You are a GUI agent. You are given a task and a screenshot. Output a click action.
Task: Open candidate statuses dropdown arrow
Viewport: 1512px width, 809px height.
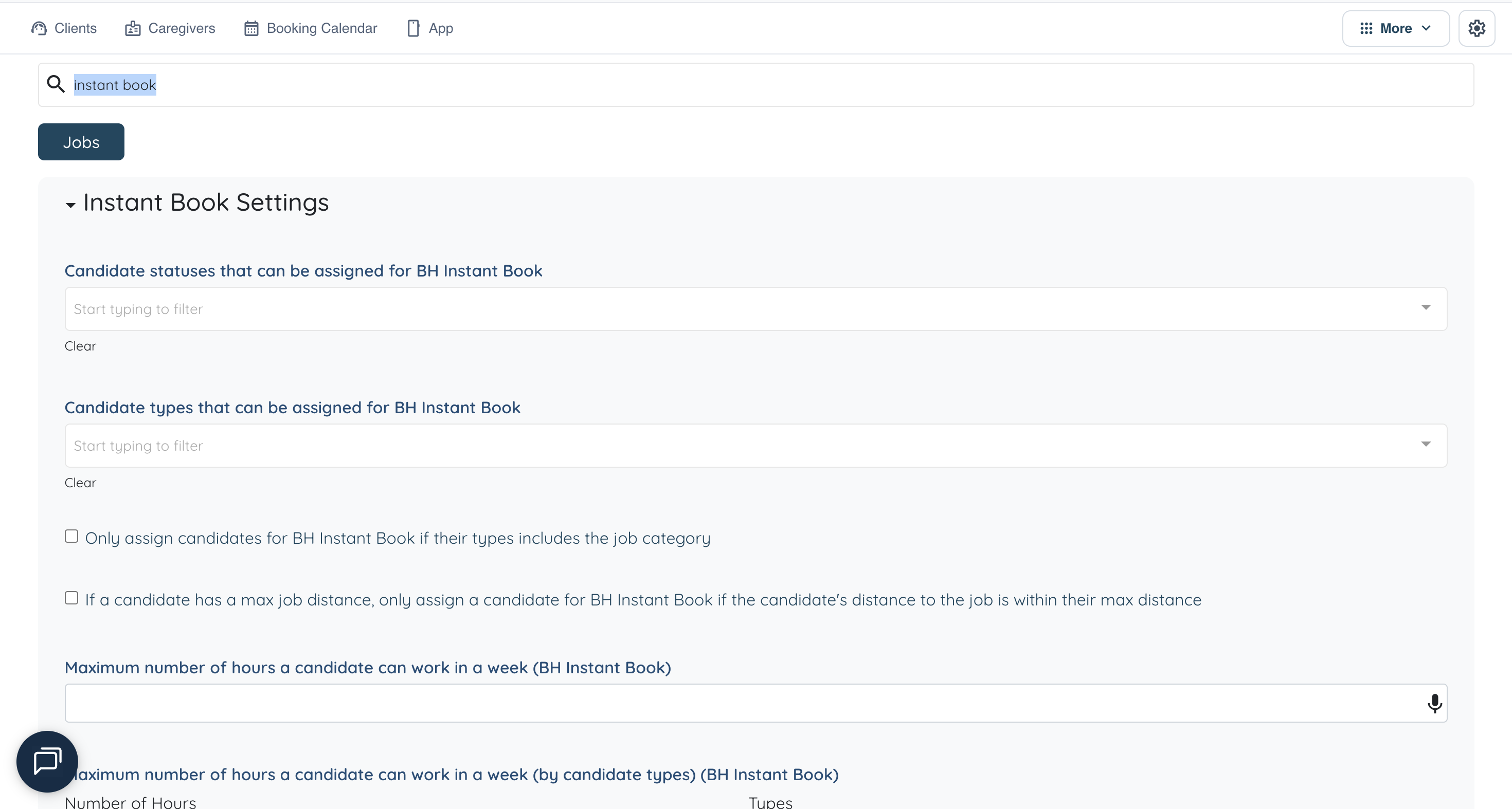(1425, 307)
